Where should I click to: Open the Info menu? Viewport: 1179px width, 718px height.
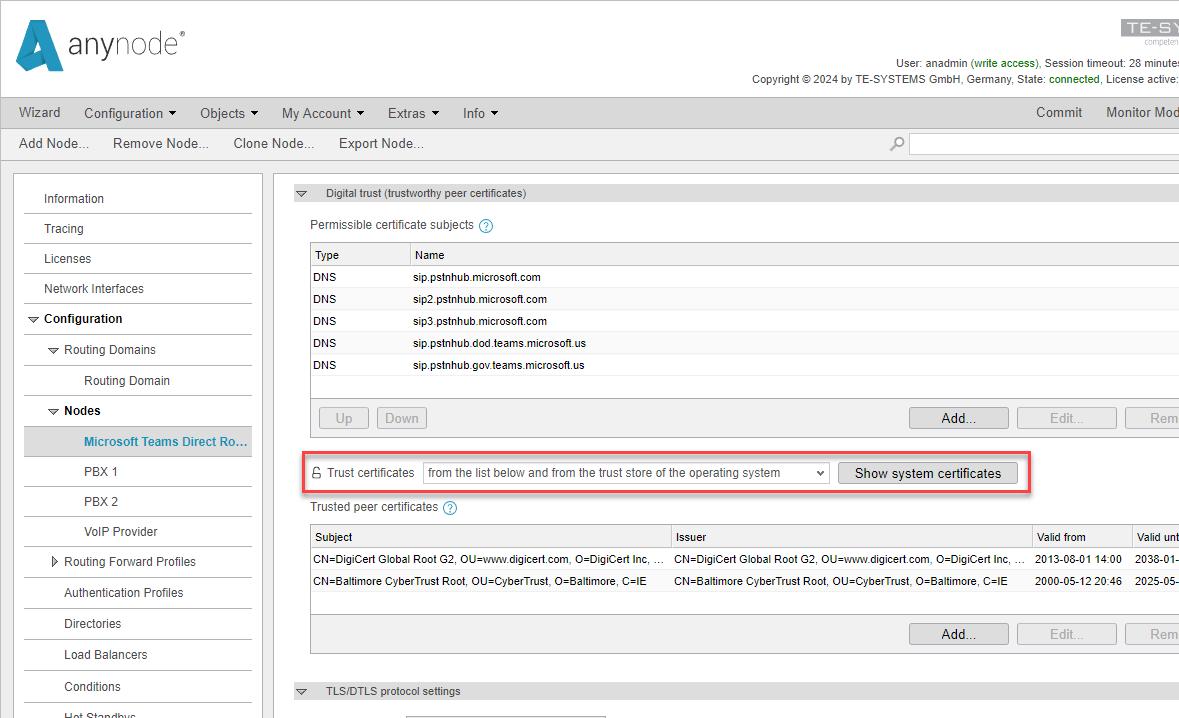(480, 113)
